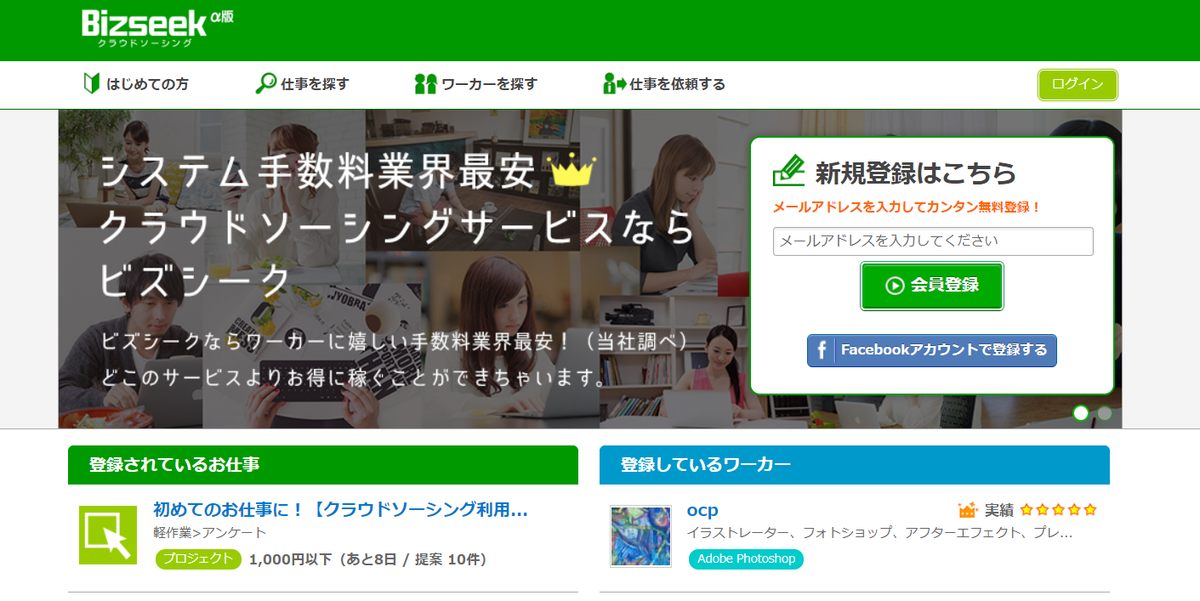Click the pencil icon next to 新規登録はこちら
This screenshot has width=1200, height=601.
pos(789,171)
